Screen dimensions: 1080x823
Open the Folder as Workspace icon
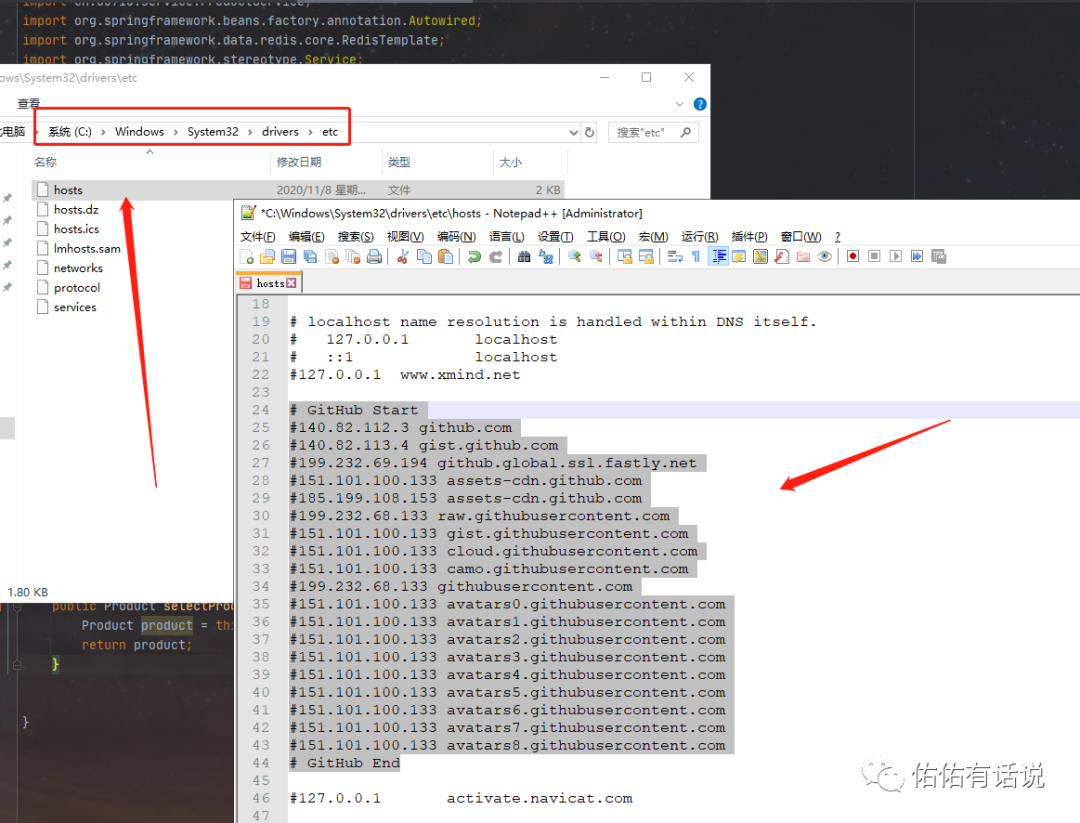(x=803, y=257)
